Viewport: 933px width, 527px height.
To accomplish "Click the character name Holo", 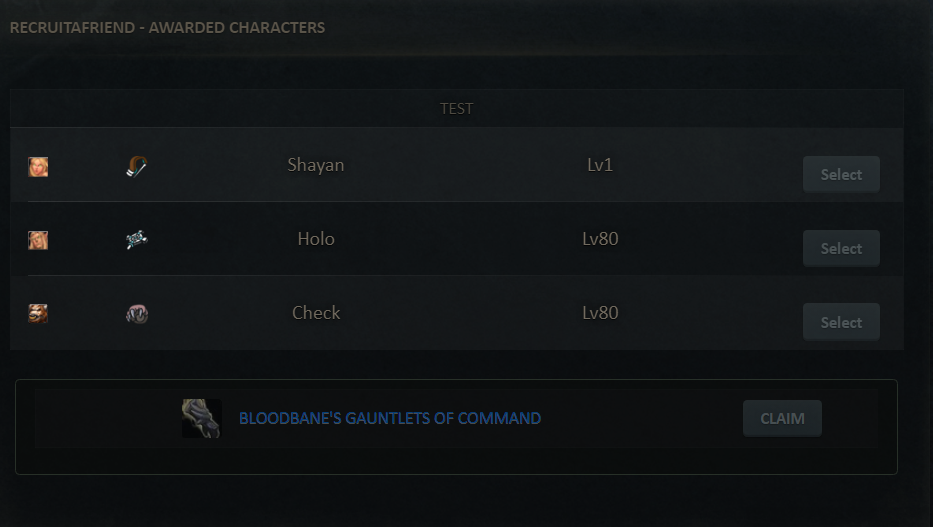I will click(316, 239).
